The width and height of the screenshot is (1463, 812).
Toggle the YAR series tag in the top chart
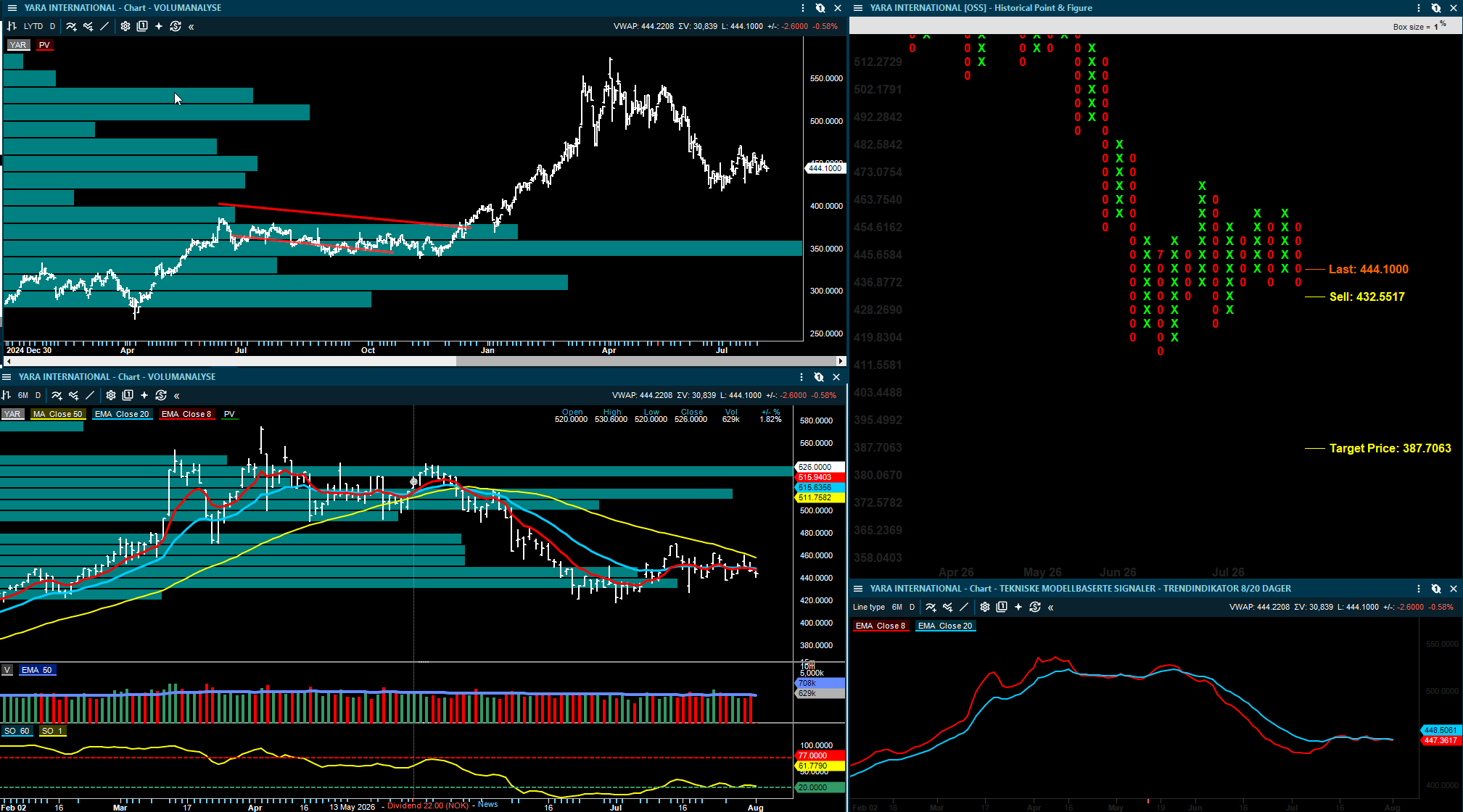(x=18, y=45)
